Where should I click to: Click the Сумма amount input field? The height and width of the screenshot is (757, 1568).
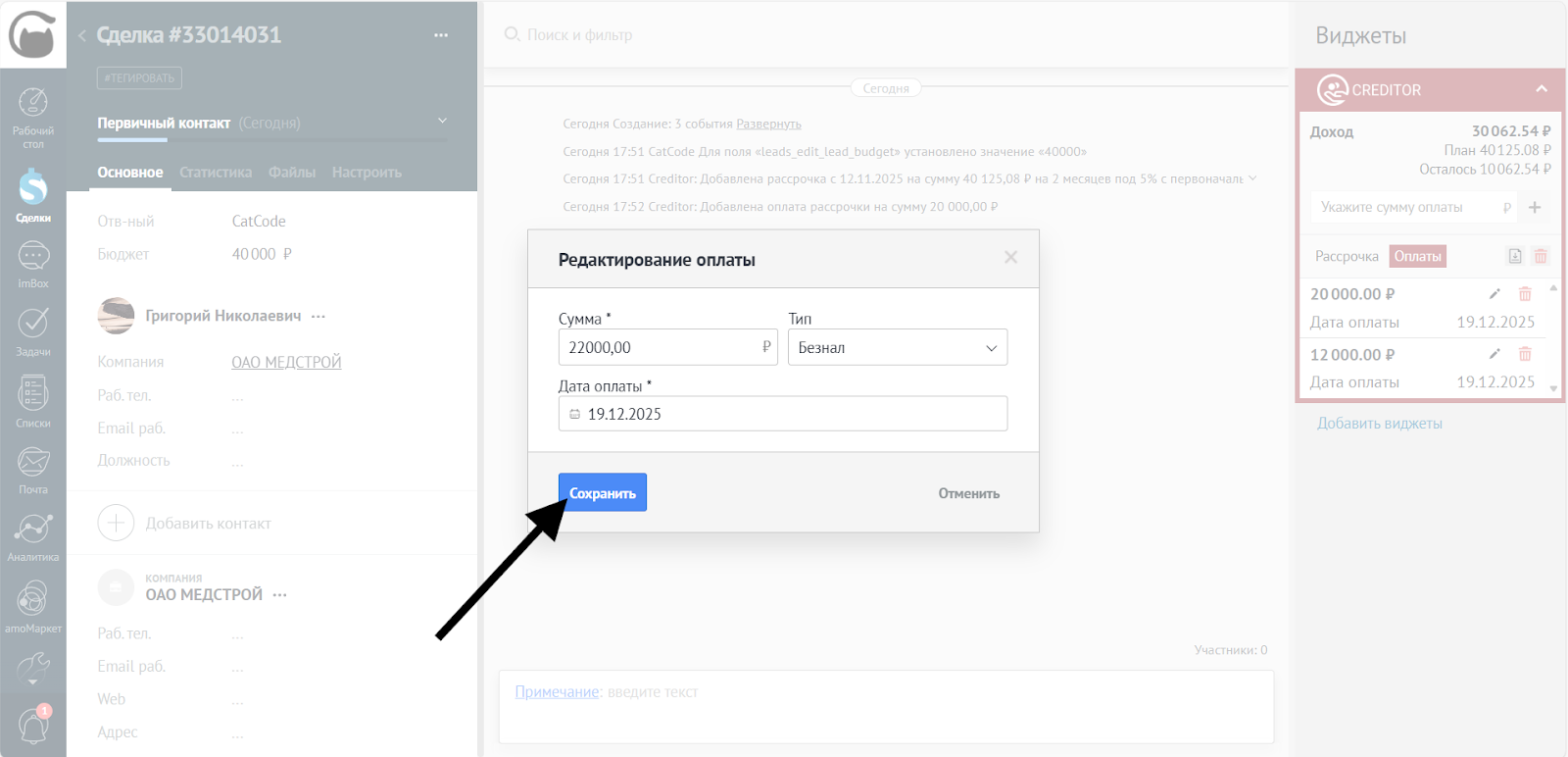click(x=657, y=348)
